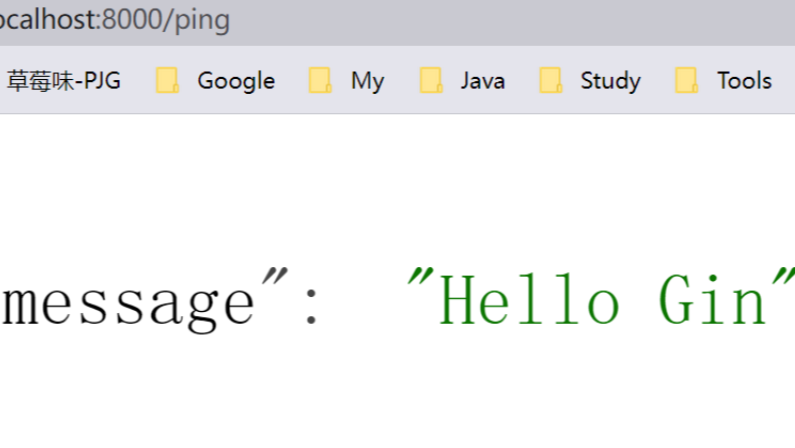Click the Tools folder icon
This screenshot has width=795, height=448.
[x=686, y=81]
